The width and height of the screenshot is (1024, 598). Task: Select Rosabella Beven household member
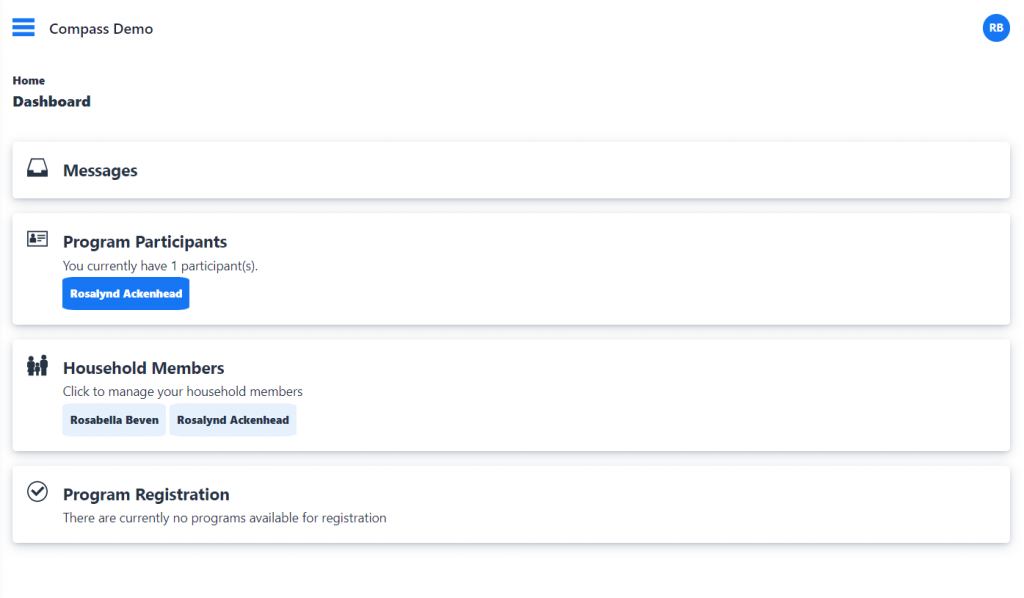pos(114,420)
